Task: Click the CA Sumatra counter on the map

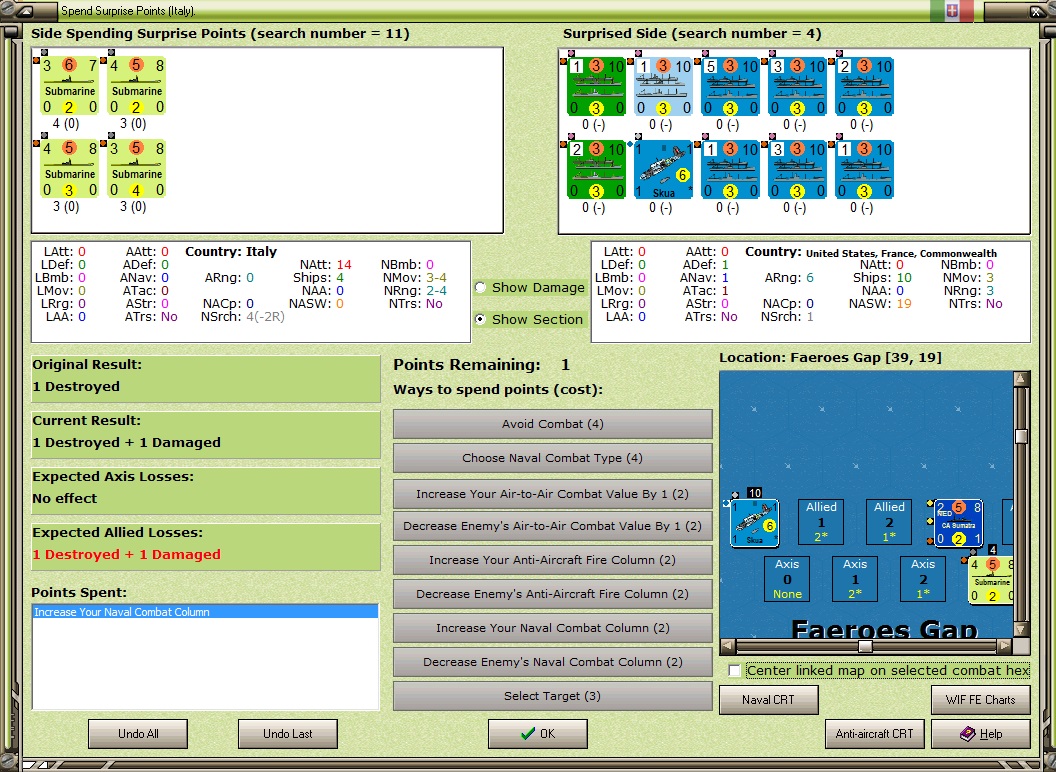Action: pos(958,523)
